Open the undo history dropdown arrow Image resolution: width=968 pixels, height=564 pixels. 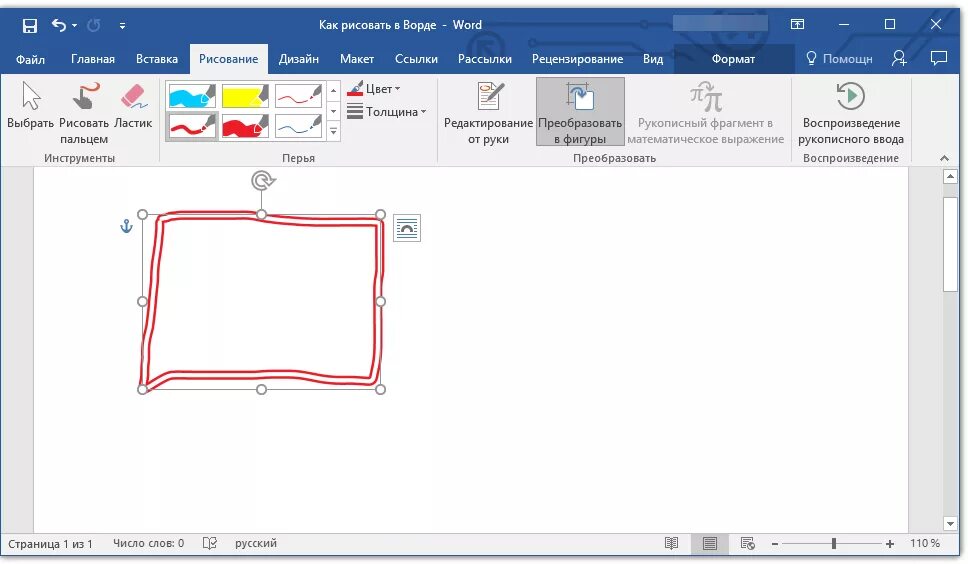tap(74, 25)
